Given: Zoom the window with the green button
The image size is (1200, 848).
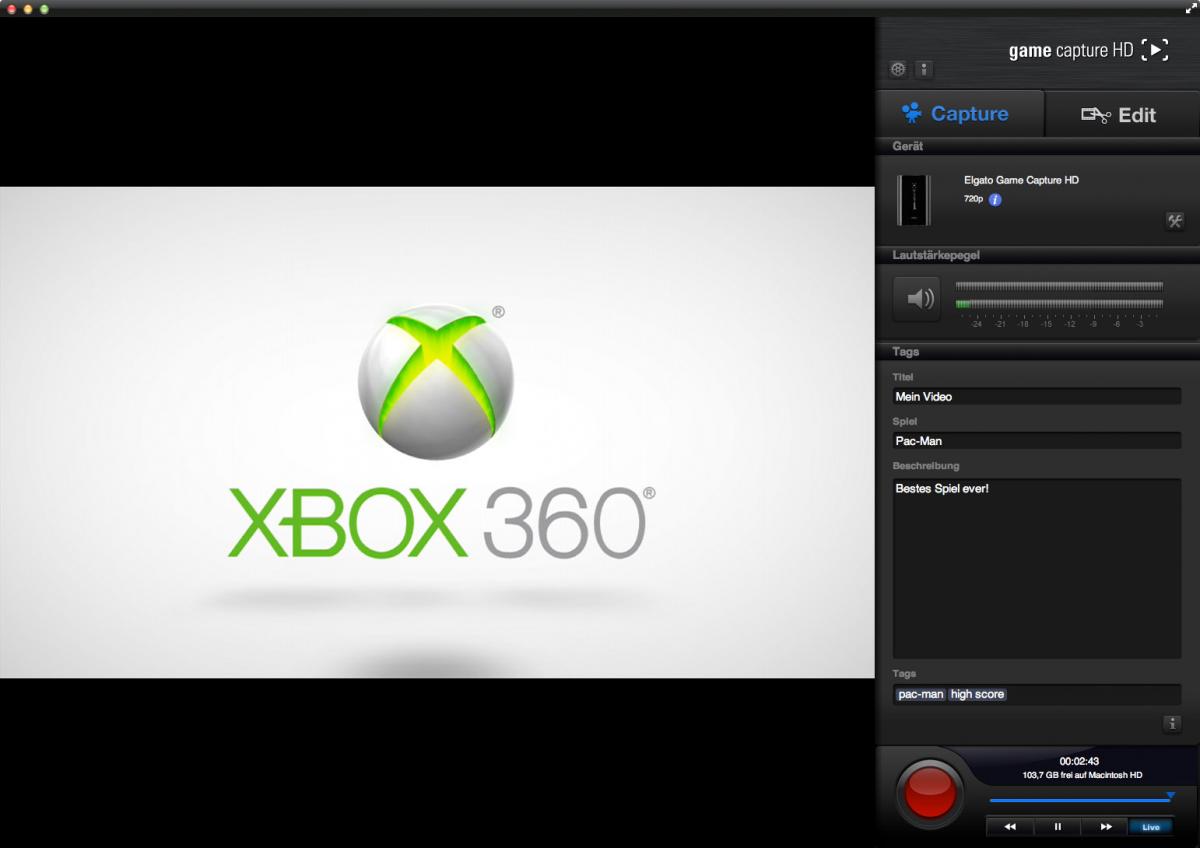Looking at the screenshot, I should point(44,9).
